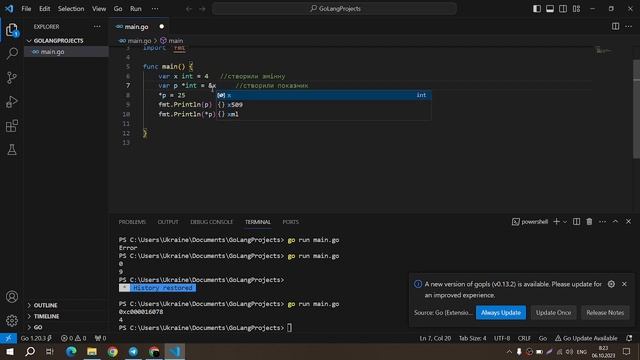The width and height of the screenshot is (640, 360).
Task: Open the Manage gear in activity bar
Action: [12, 321]
